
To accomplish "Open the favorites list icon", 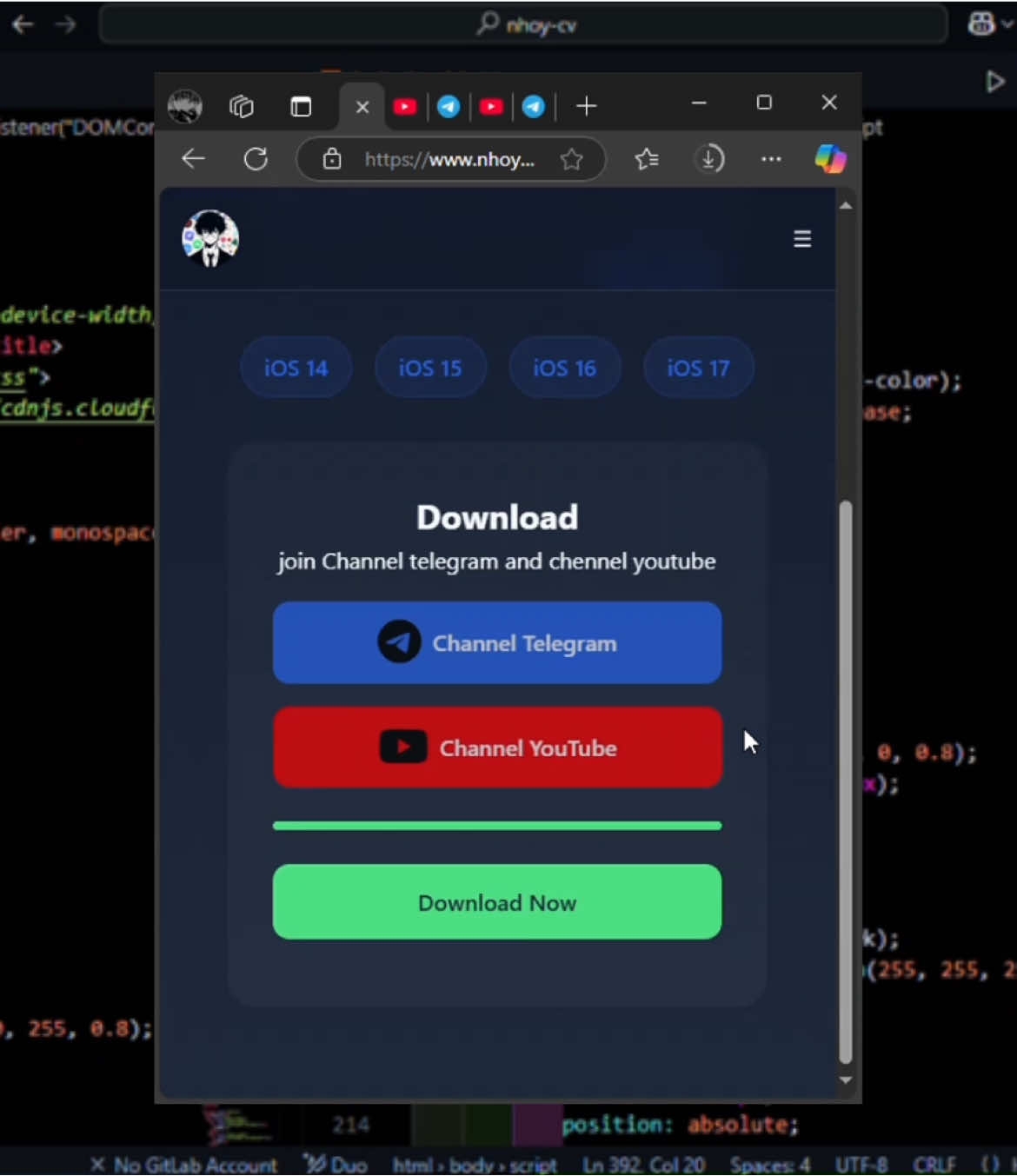I will point(647,159).
